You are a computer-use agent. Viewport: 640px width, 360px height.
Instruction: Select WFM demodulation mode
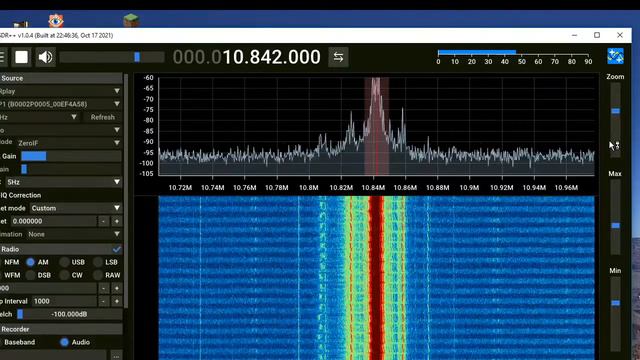[x=11, y=275]
